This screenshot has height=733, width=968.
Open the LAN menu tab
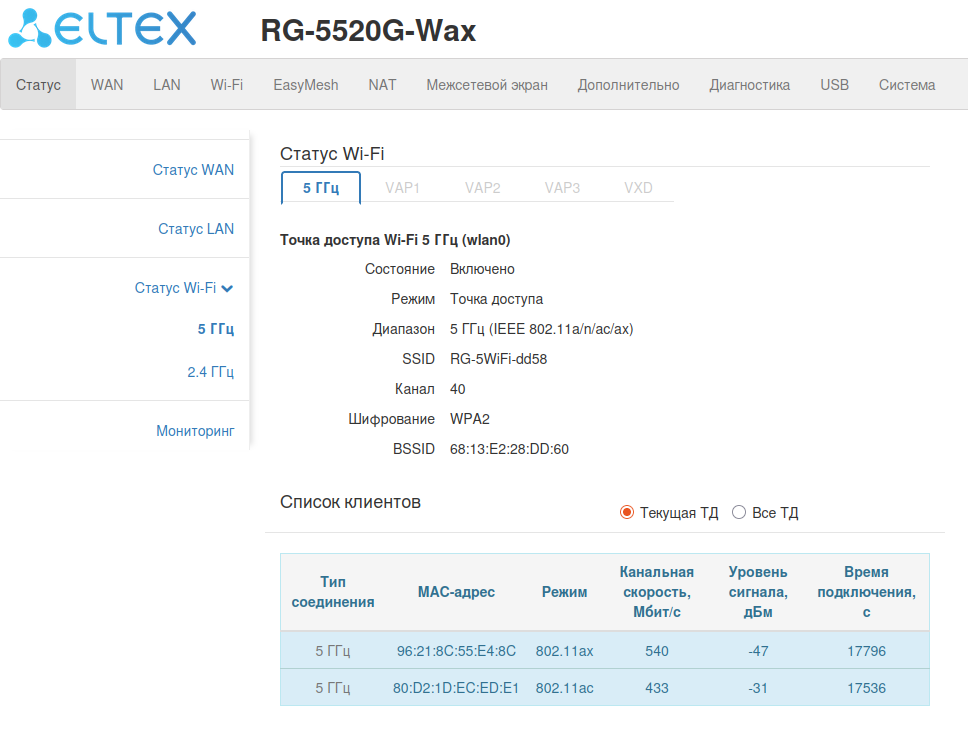pos(167,85)
